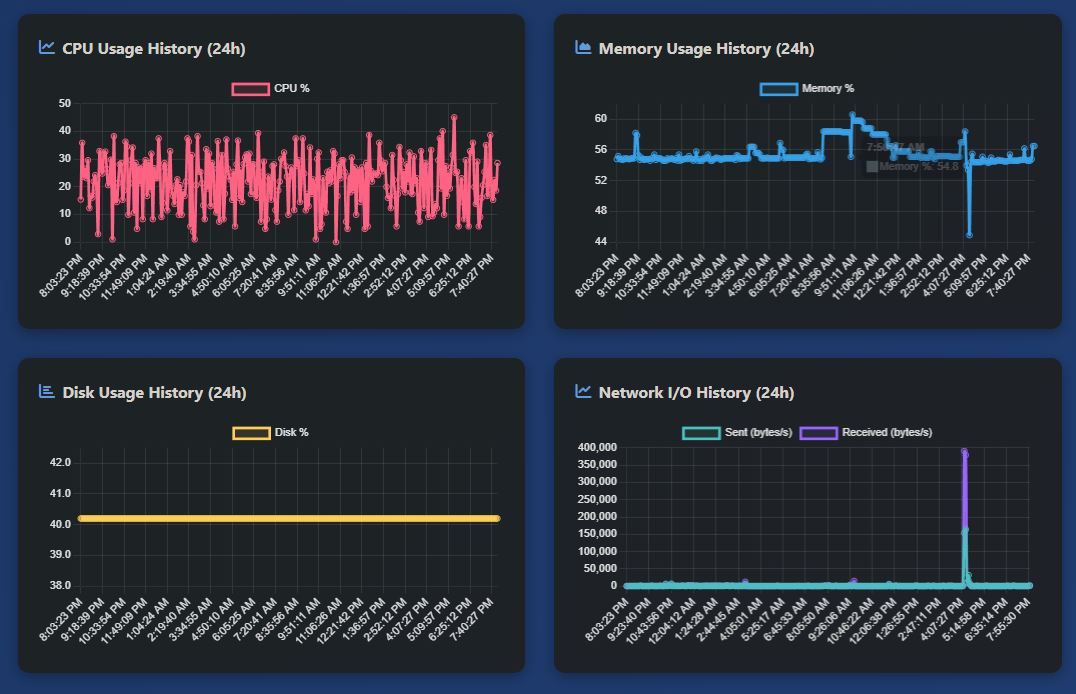
Task: Click the CPU Usage History line chart icon
Action: [46, 47]
